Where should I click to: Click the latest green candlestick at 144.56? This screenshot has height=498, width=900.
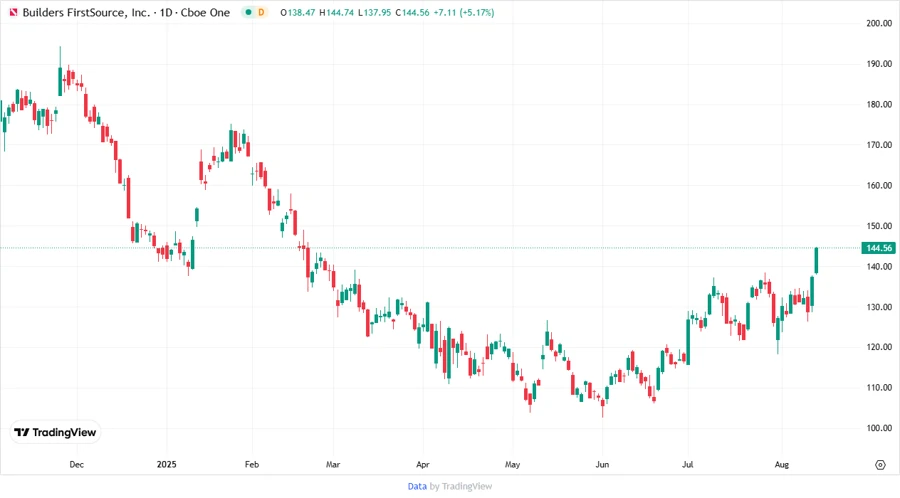(816, 260)
